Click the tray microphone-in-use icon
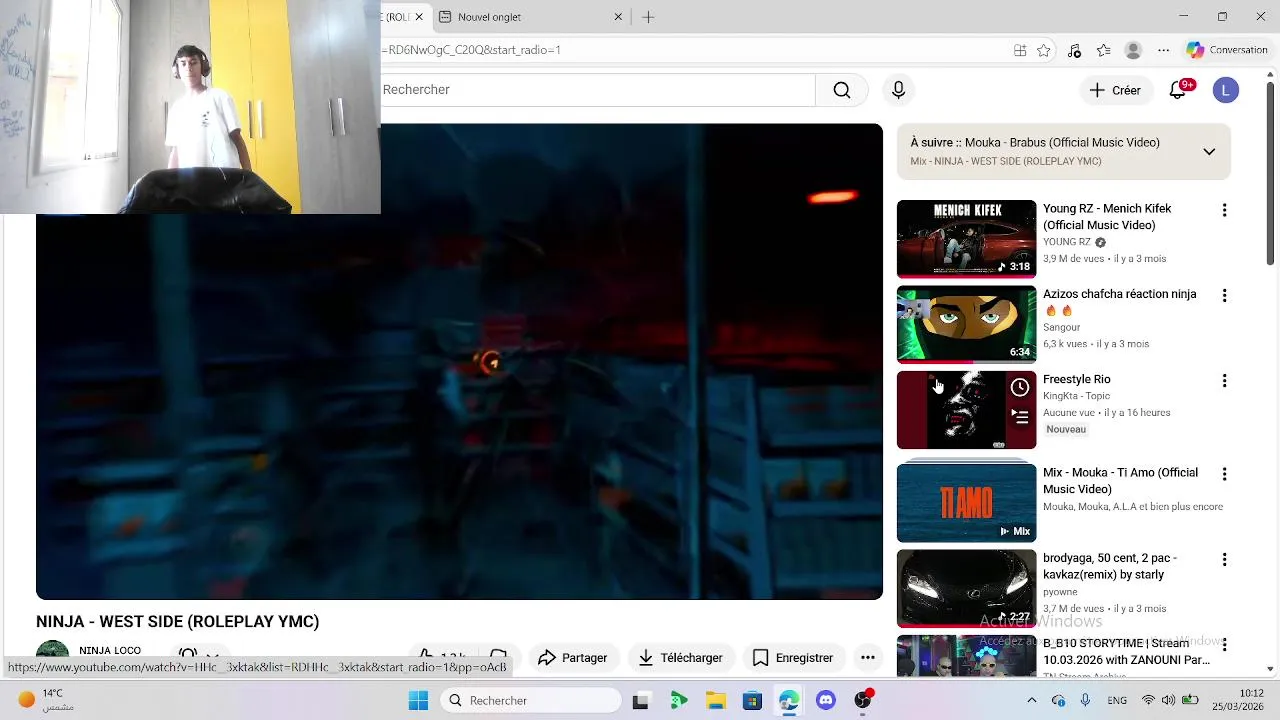1280x720 pixels. 1085,701
